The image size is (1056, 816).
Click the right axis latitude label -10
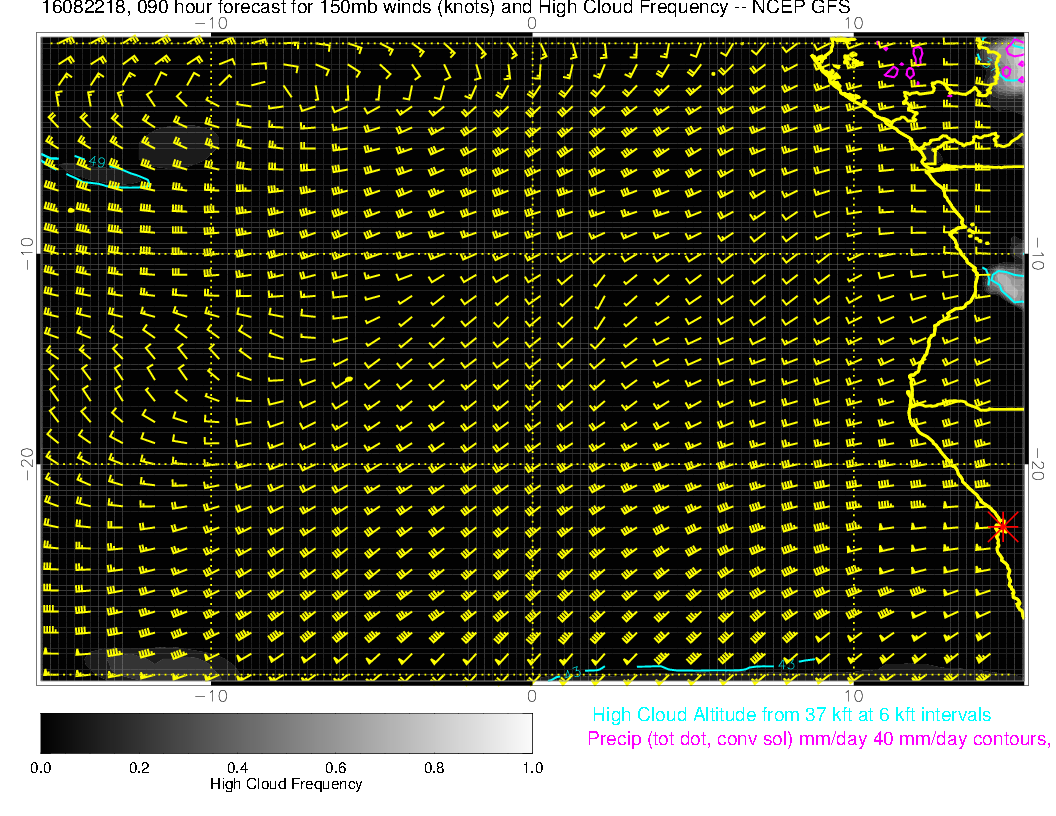tap(1038, 254)
